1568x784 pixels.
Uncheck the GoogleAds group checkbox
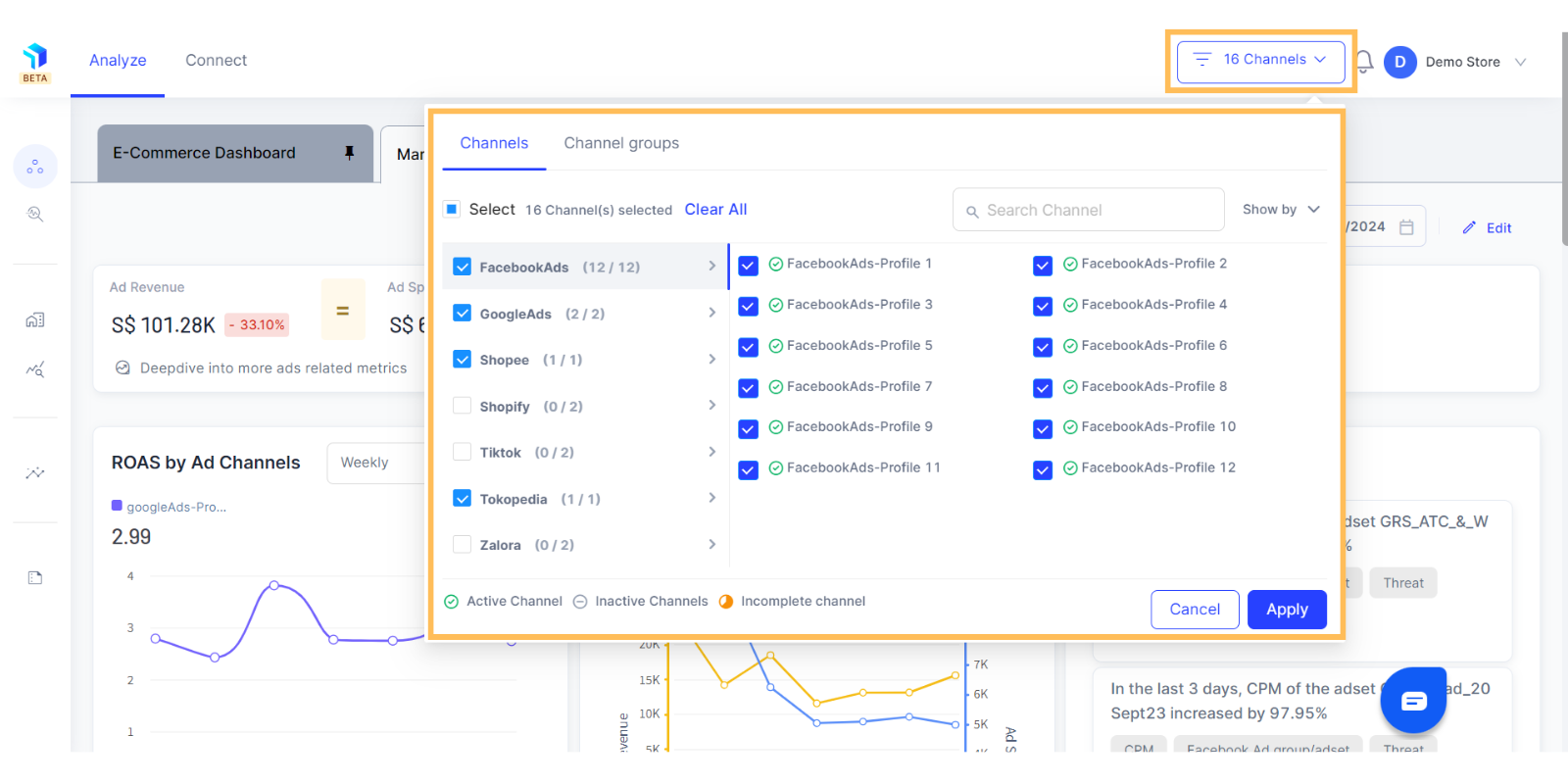point(463,313)
